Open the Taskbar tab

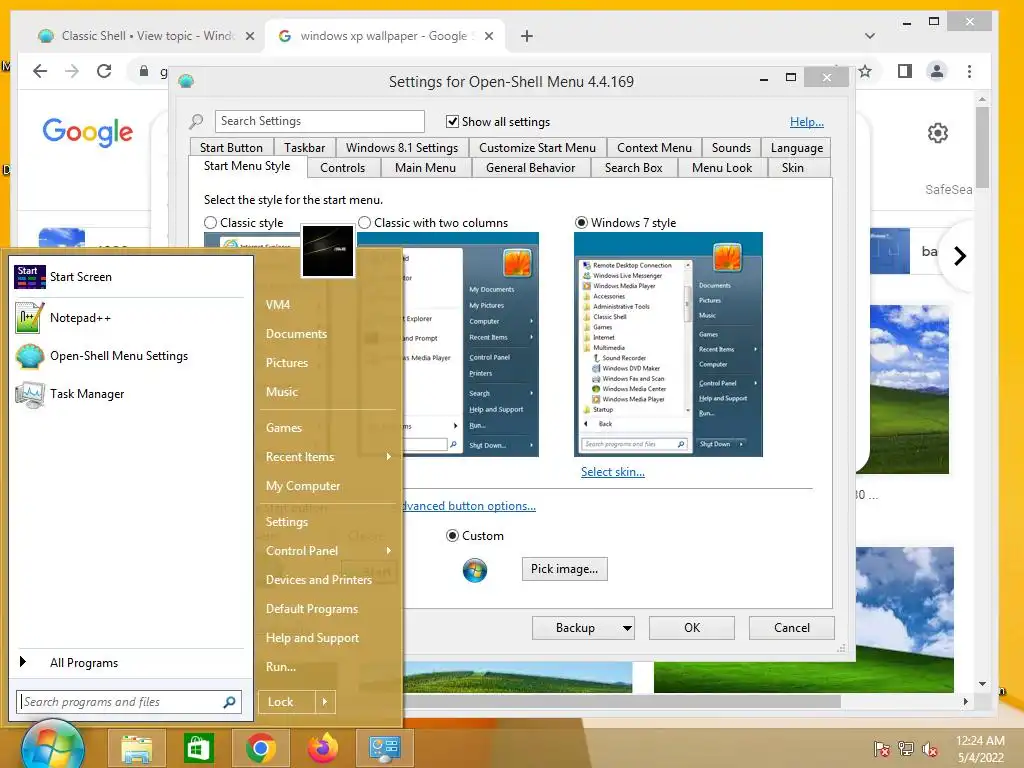304,148
